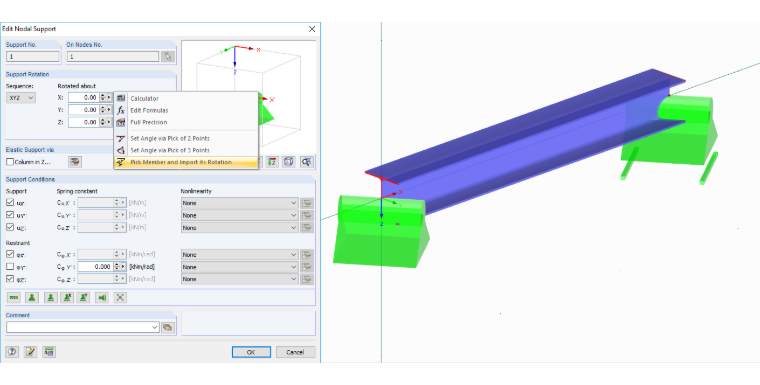The width and height of the screenshot is (760, 385).
Task: Open nonlinearity settings icon for φY' row
Action: click(306, 267)
